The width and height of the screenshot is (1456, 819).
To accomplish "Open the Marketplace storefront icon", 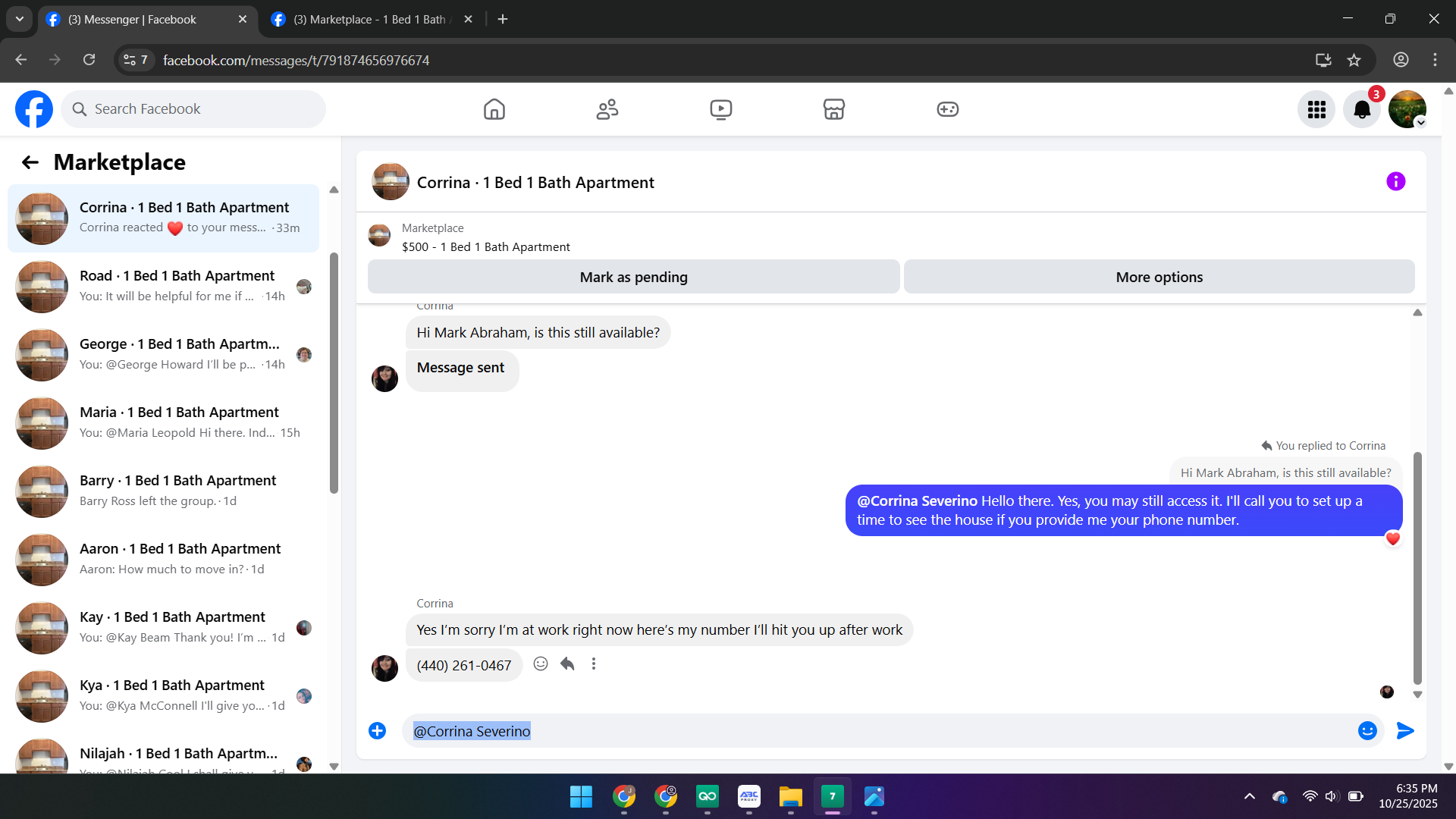I will pos(833,109).
